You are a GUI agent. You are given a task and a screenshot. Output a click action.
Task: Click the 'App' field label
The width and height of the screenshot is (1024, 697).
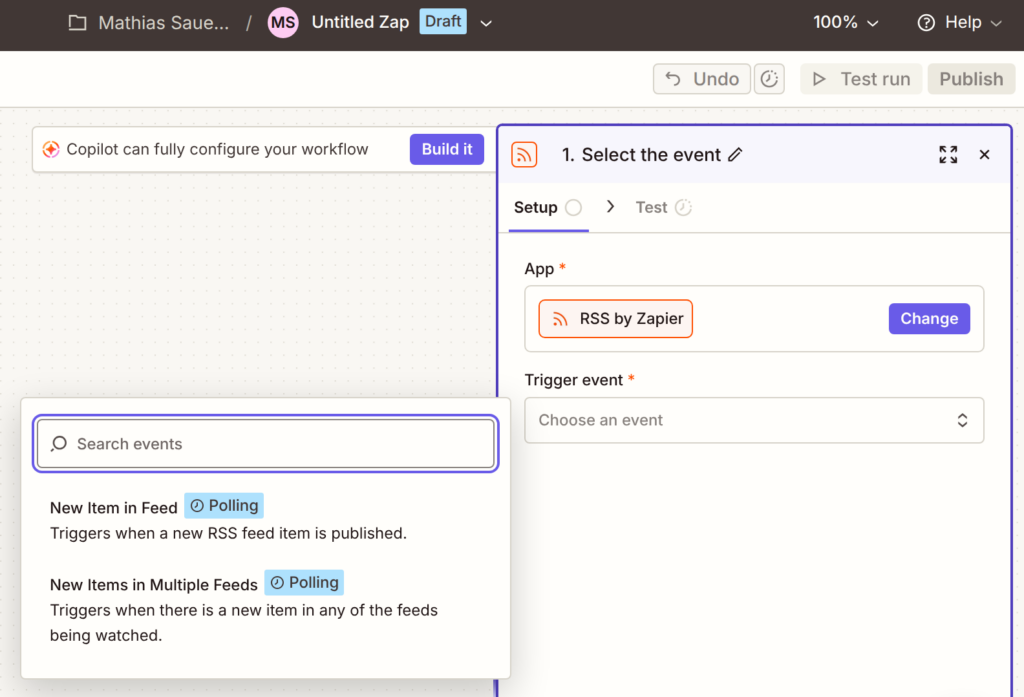point(539,269)
